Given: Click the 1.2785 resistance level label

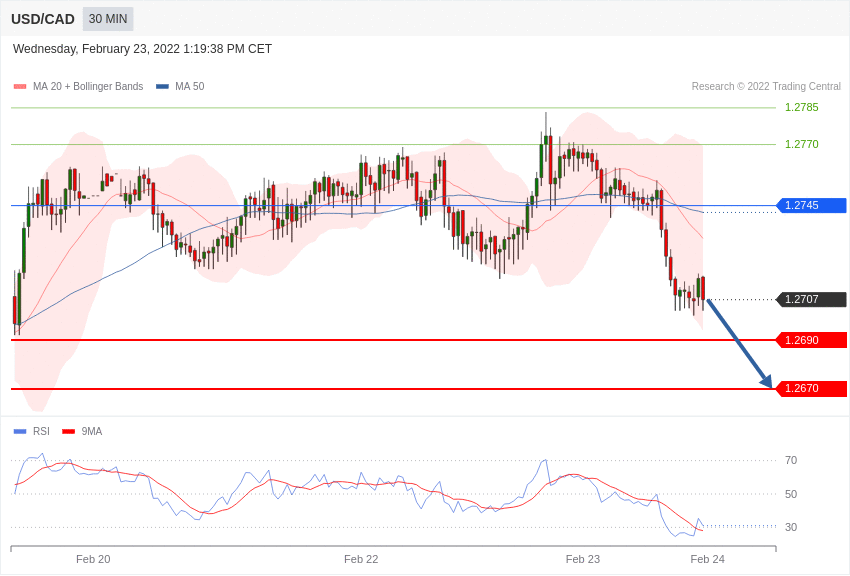Looking at the screenshot, I should click(x=802, y=107).
